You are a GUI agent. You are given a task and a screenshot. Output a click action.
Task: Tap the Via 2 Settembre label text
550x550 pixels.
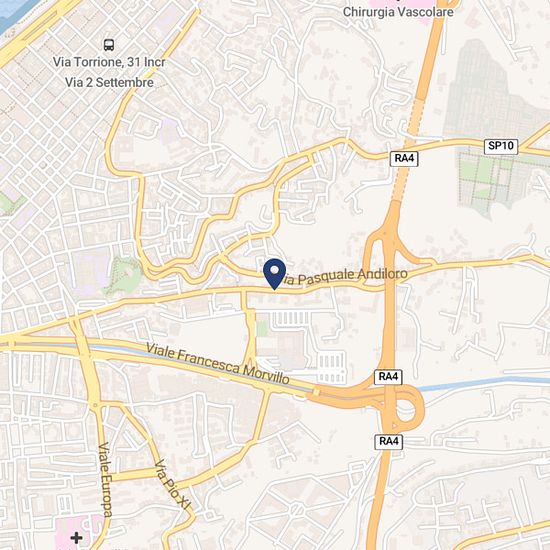[109, 83]
